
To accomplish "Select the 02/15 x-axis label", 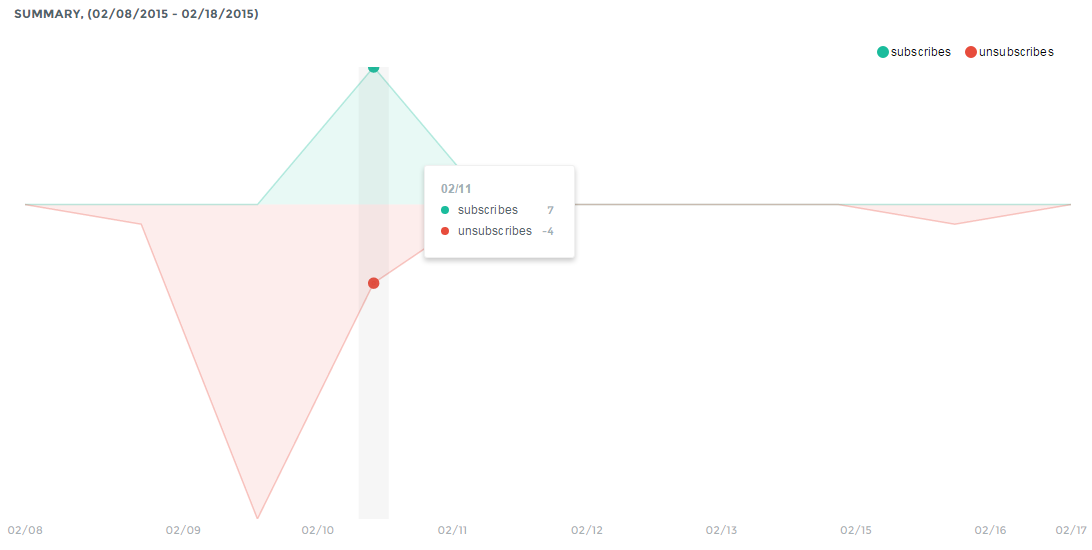I will pos(856,530).
